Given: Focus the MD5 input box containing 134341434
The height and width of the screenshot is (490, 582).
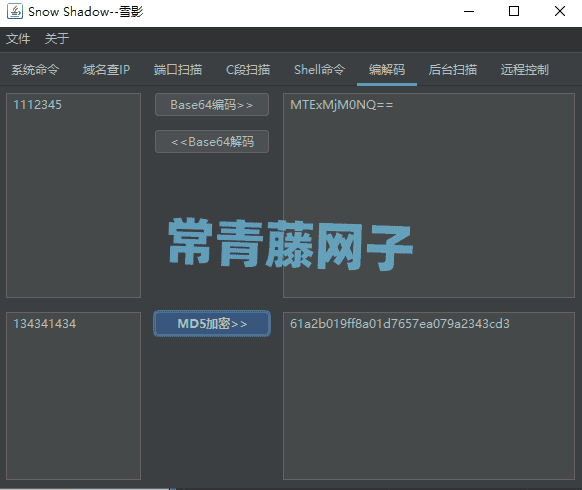Looking at the screenshot, I should click(x=73, y=396).
